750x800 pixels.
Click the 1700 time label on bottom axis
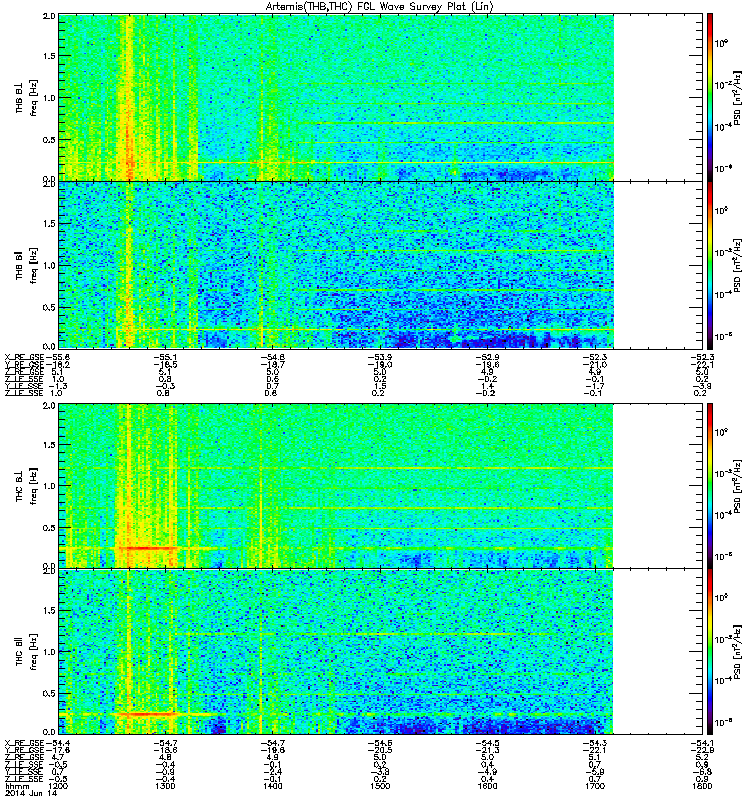click(594, 786)
